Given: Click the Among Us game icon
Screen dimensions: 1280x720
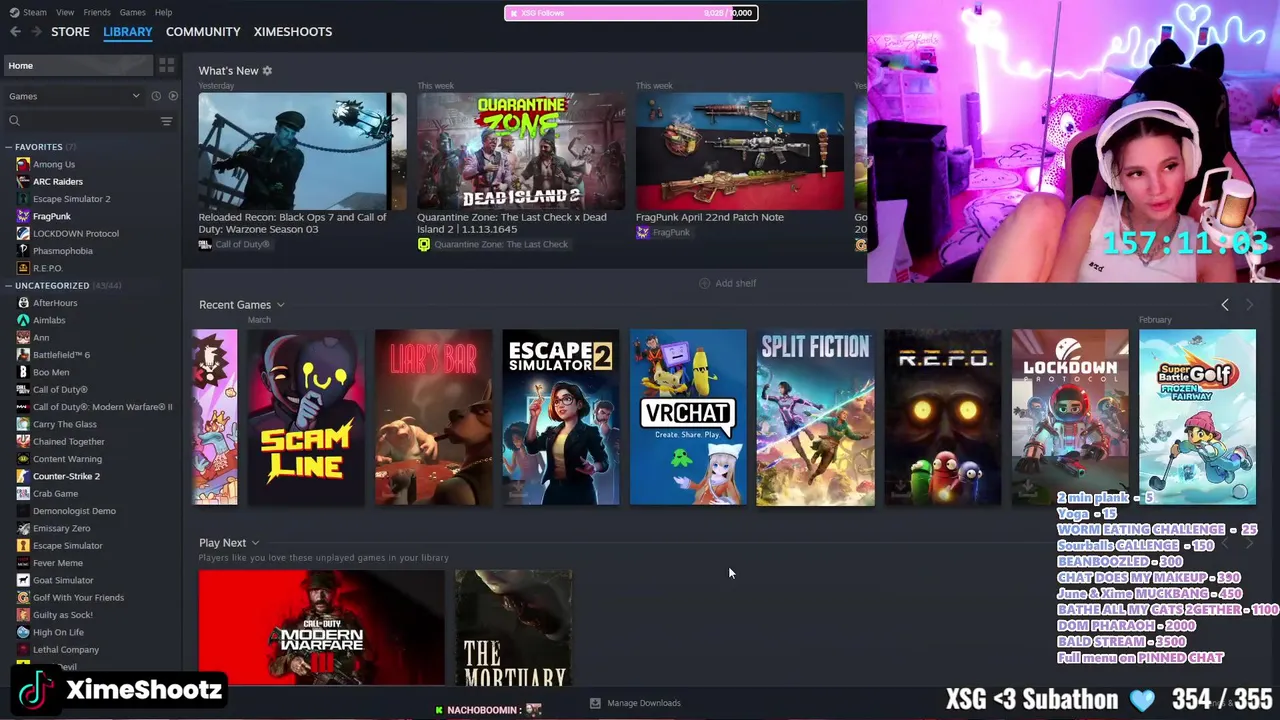Looking at the screenshot, I should point(23,164).
